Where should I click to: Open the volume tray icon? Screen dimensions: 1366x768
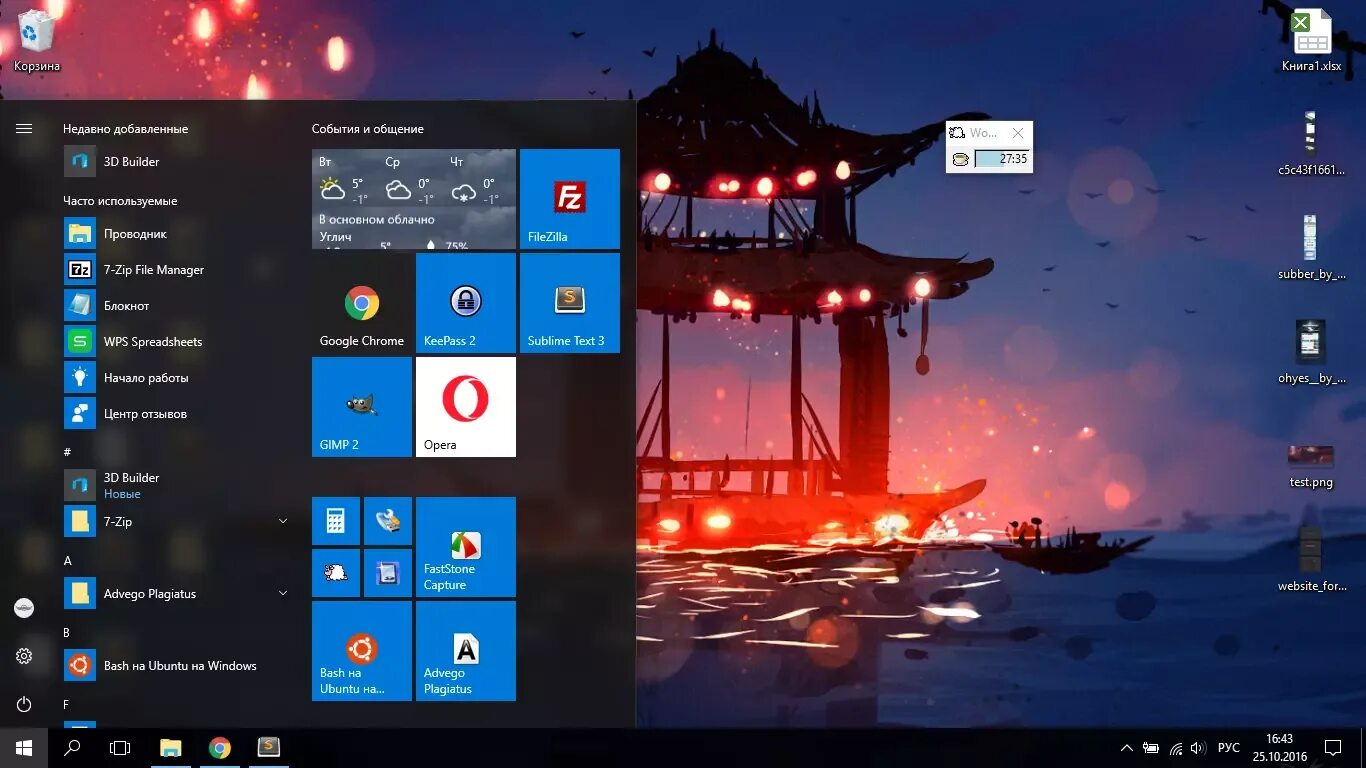tap(1198, 748)
